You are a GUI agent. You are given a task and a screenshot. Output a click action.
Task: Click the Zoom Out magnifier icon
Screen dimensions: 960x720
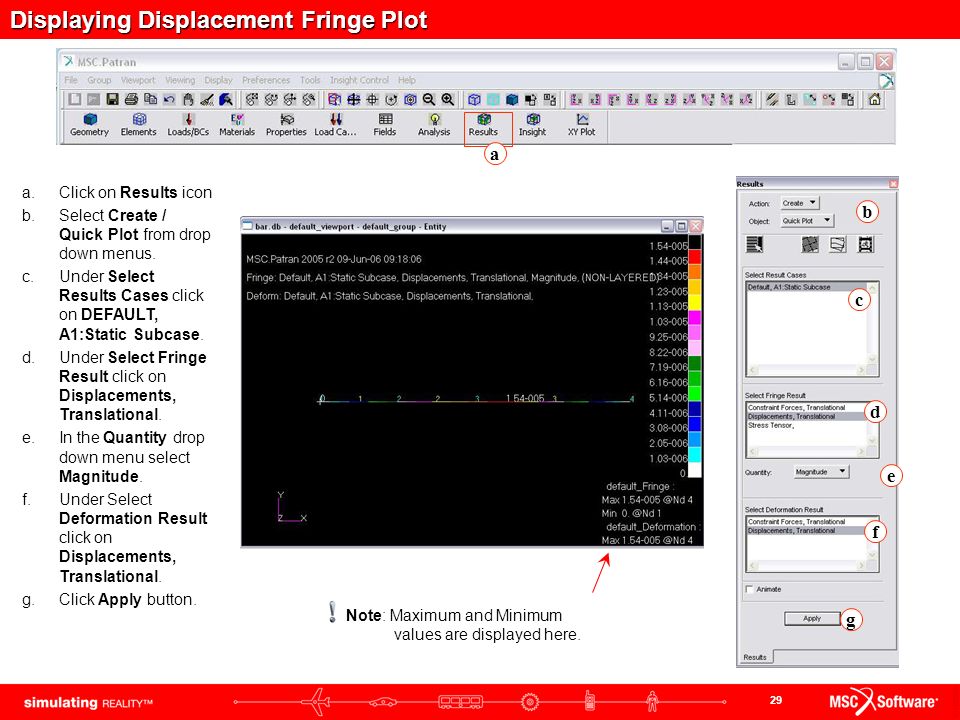[x=429, y=99]
